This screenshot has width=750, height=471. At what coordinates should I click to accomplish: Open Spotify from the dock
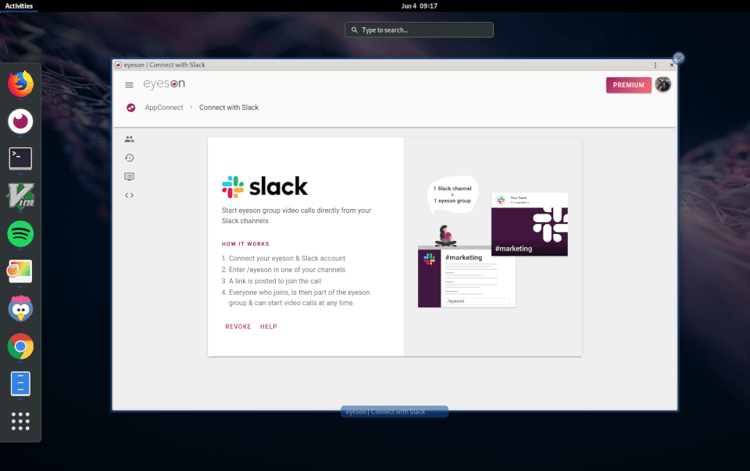(21, 234)
